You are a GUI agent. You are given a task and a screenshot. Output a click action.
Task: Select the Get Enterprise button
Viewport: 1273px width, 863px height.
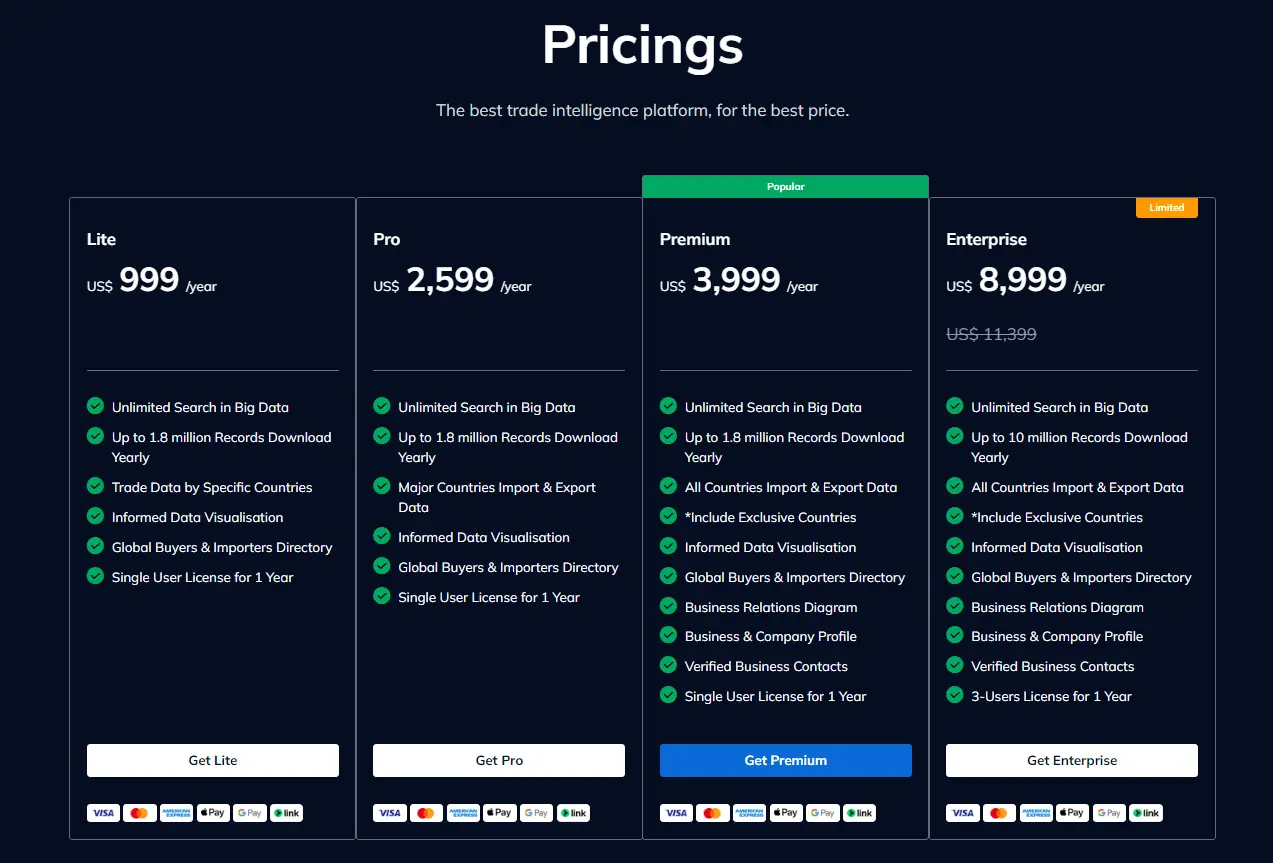click(x=1072, y=760)
